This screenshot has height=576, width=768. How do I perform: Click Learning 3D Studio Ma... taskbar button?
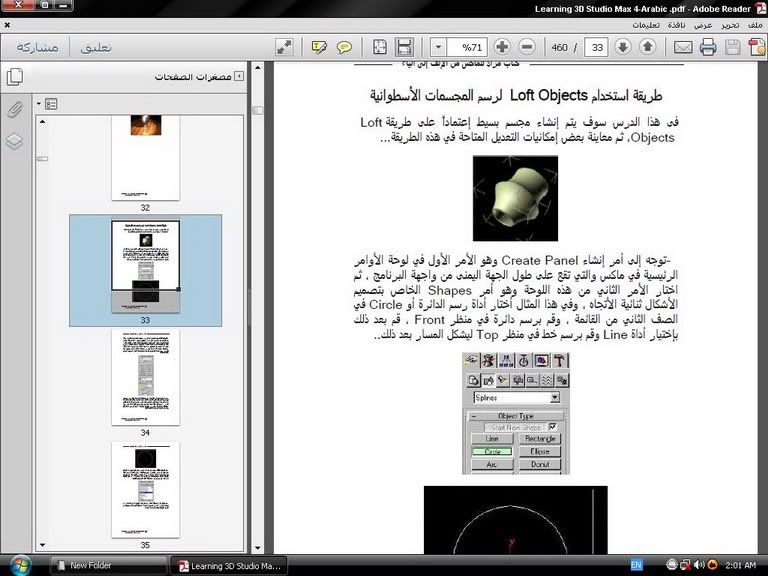click(x=229, y=566)
